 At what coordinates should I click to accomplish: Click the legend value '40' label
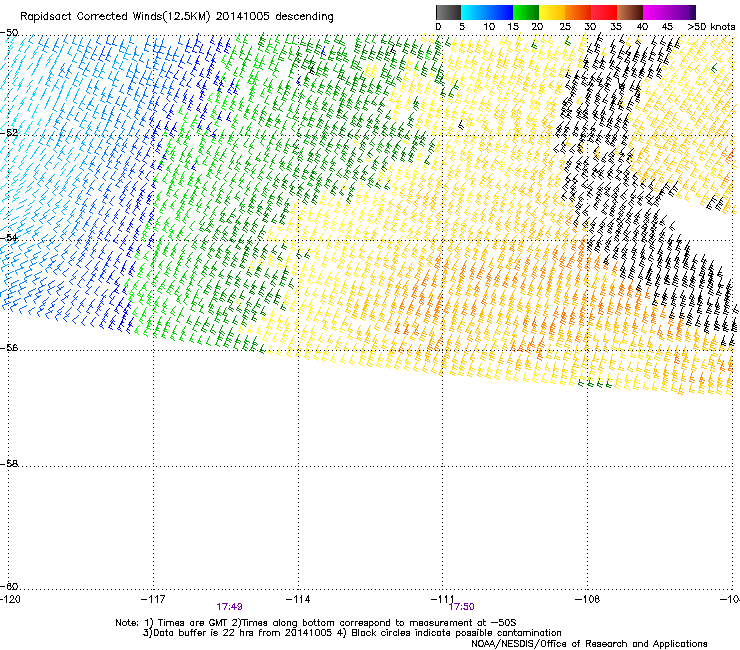pos(642,27)
